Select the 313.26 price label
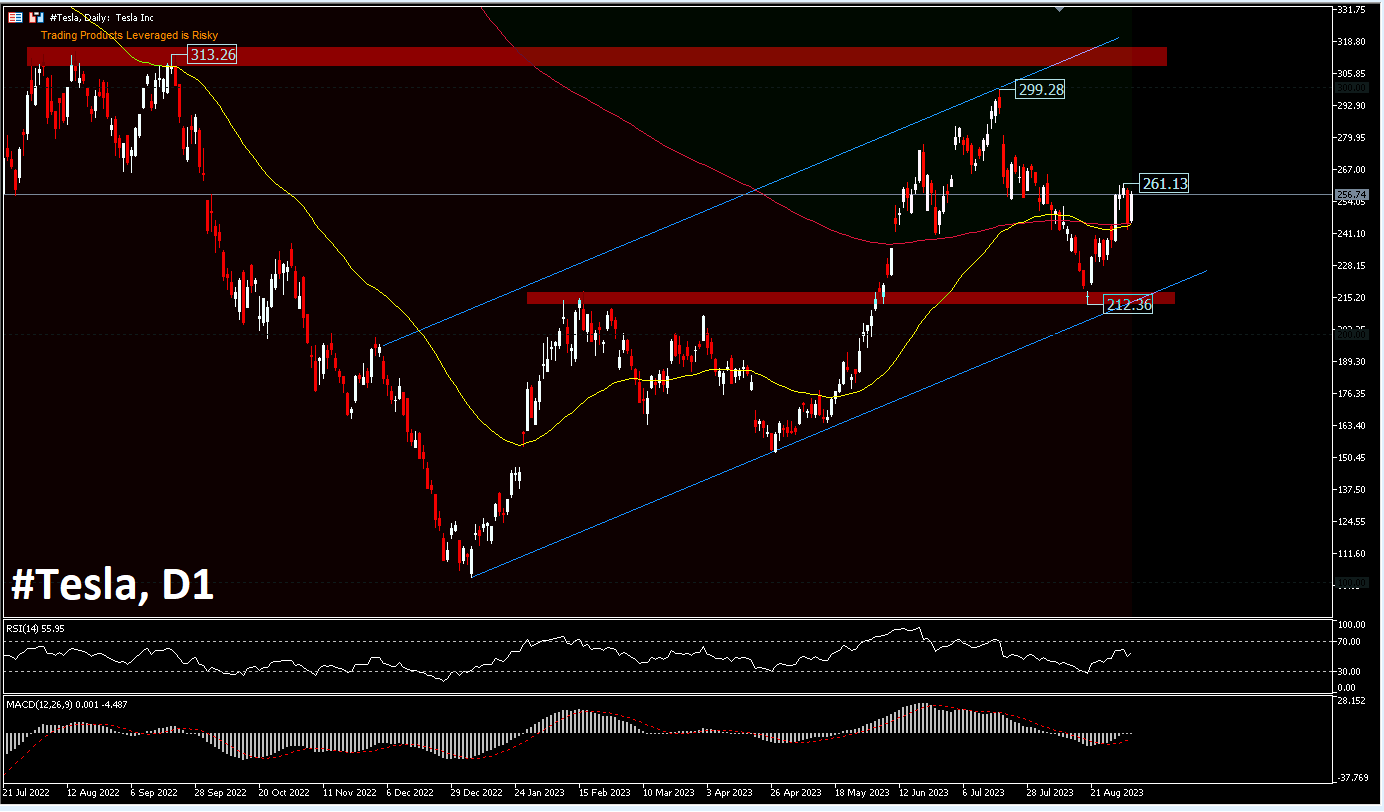1384x812 pixels. [x=212, y=55]
